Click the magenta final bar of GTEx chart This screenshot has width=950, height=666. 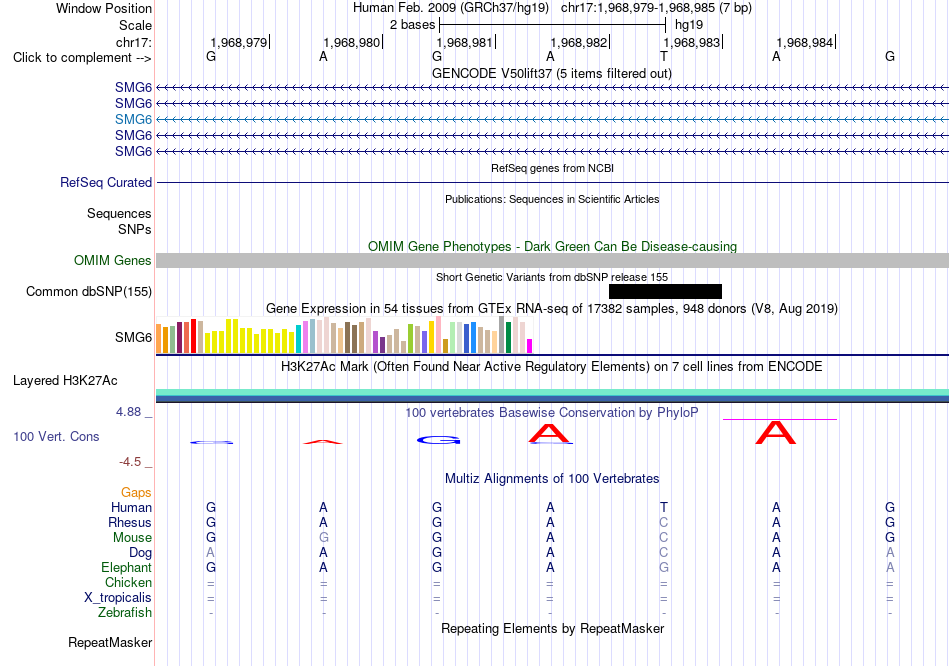tap(530, 346)
